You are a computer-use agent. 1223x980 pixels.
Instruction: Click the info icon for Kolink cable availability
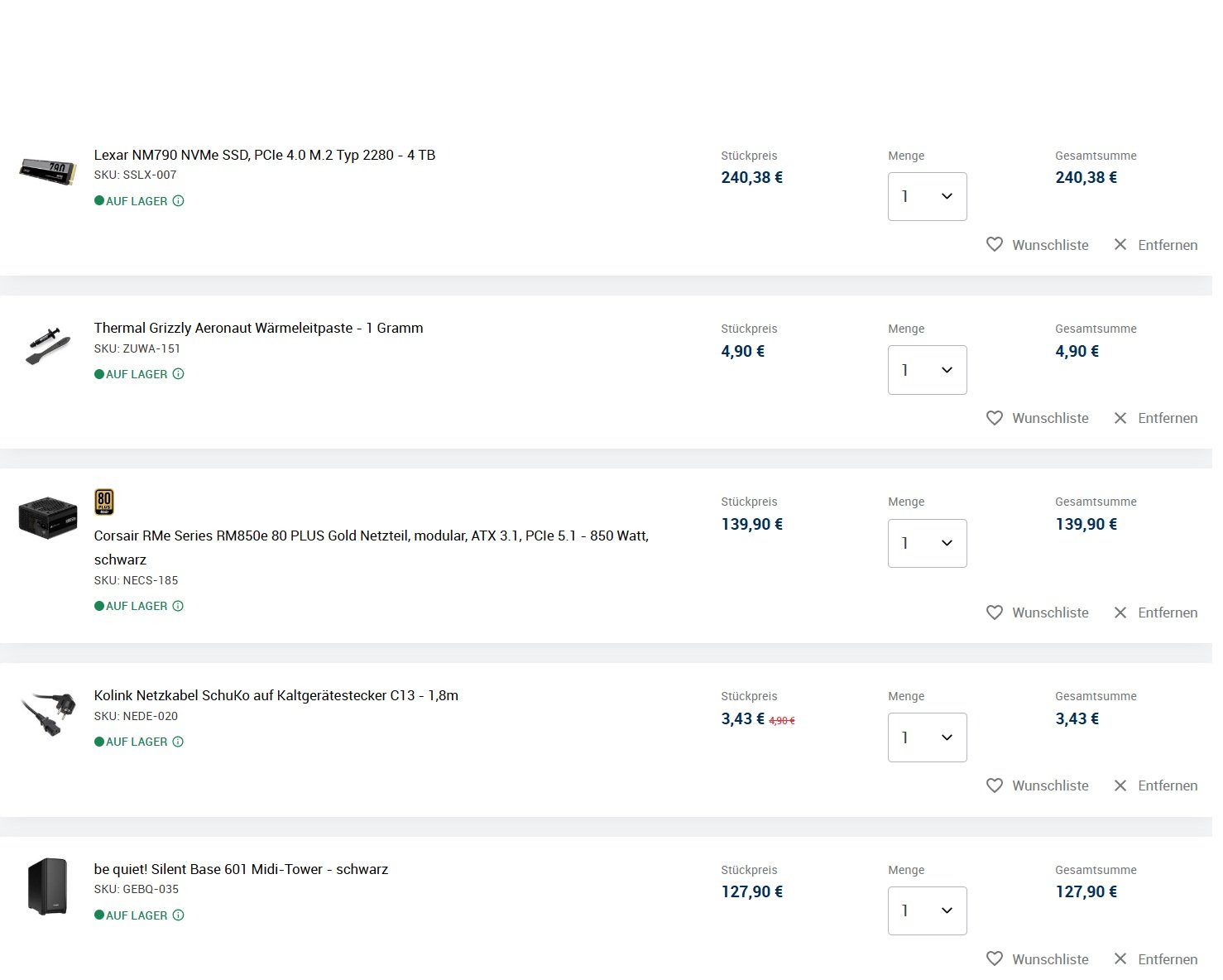pyautogui.click(x=178, y=742)
